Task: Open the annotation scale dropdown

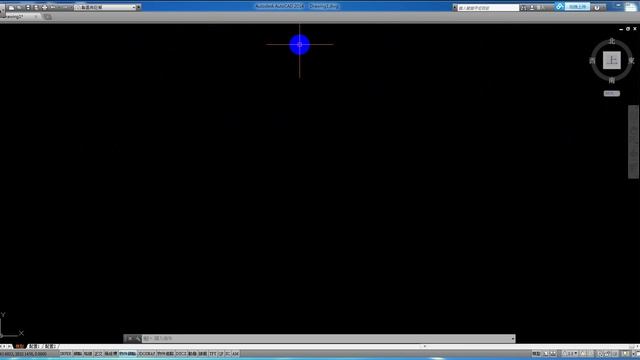Action: [569, 353]
